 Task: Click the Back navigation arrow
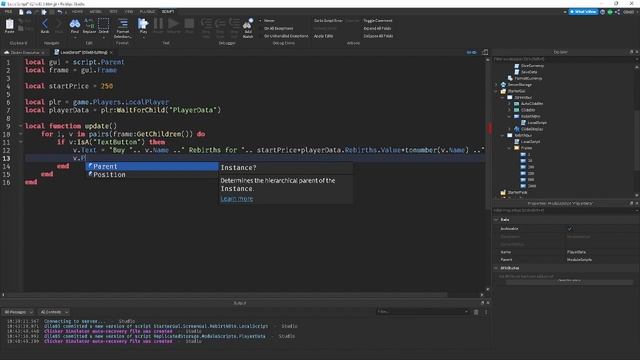[x=45, y=24]
